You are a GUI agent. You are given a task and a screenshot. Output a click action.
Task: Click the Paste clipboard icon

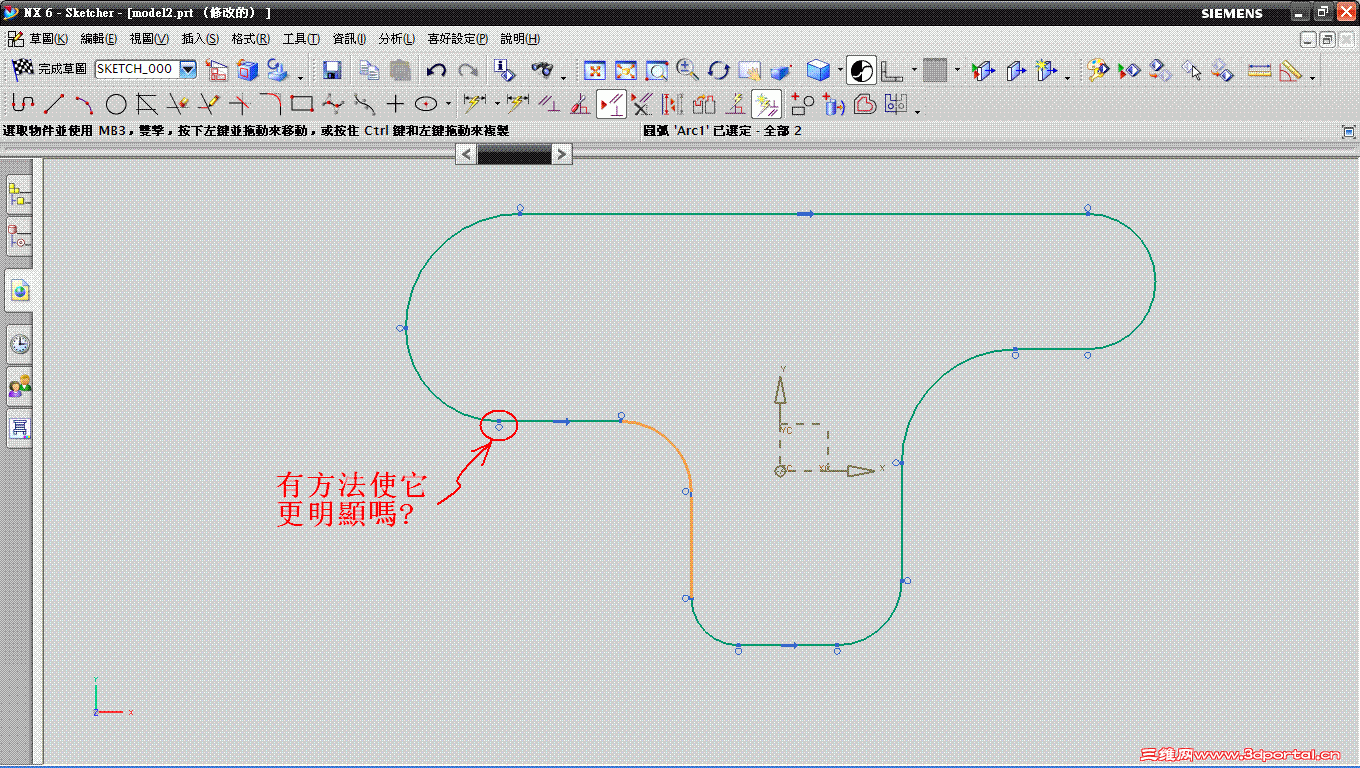(400, 70)
